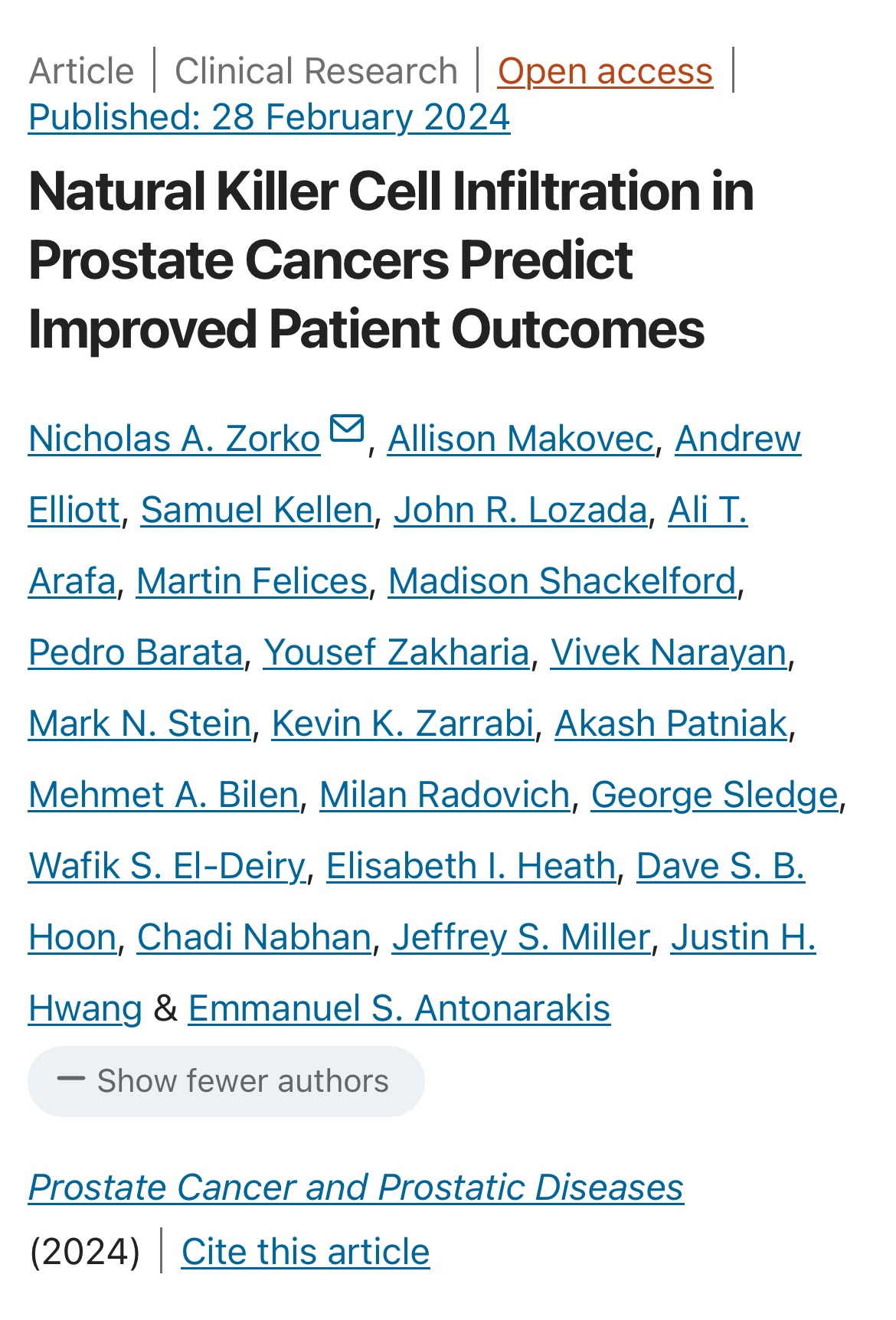Select author Vivek Narayan
This screenshot has height=1320, width=896.
(x=669, y=652)
